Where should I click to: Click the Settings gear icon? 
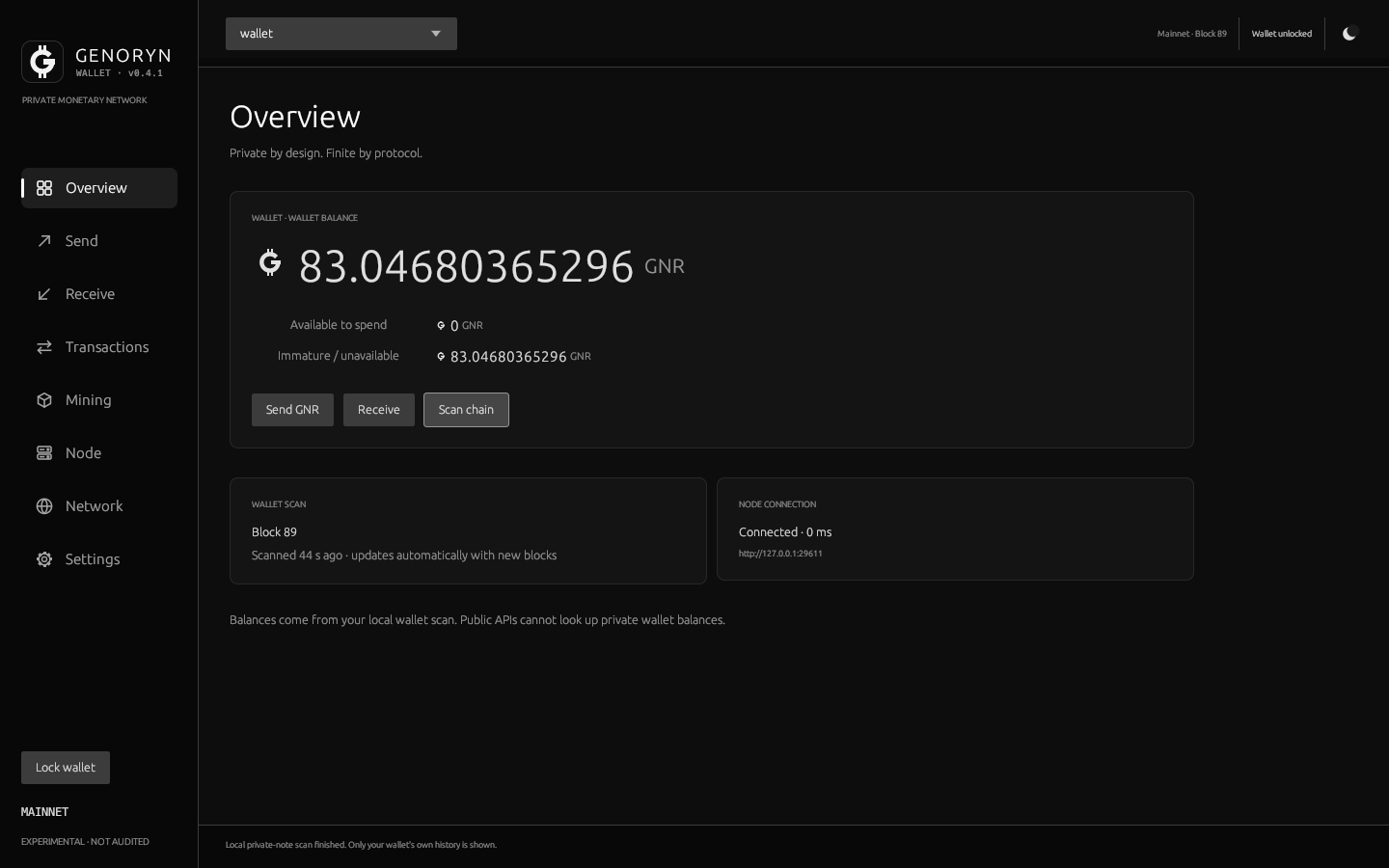click(x=44, y=559)
